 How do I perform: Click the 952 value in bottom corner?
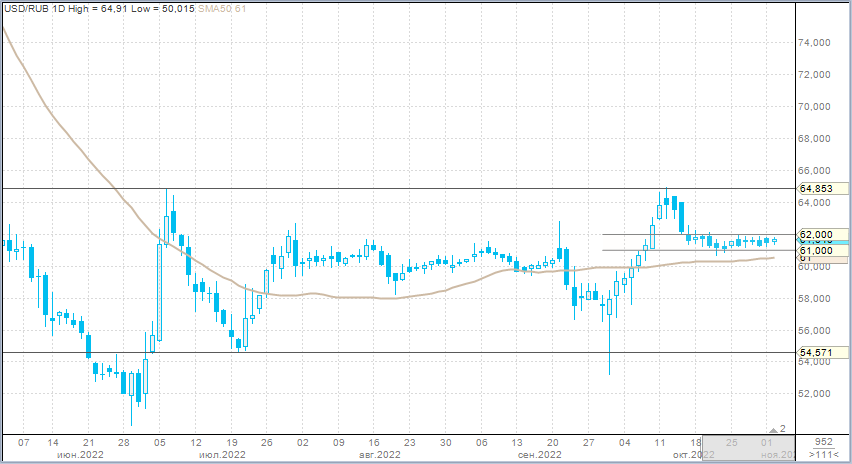(824, 441)
